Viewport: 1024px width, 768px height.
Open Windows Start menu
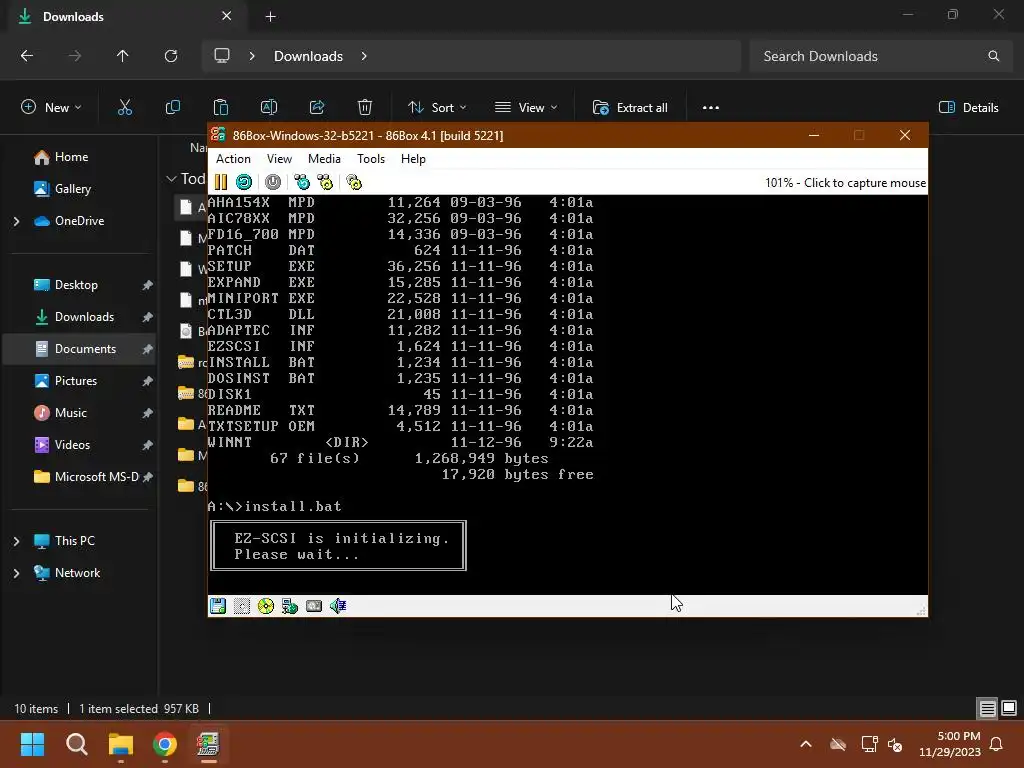[32, 744]
